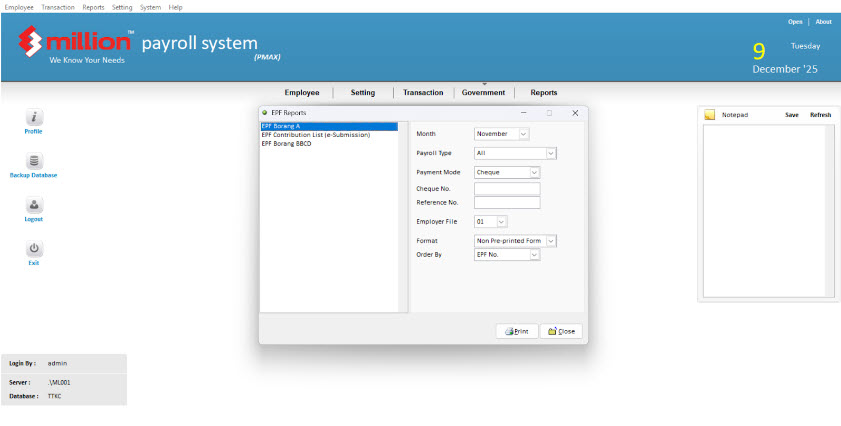The height and width of the screenshot is (426, 841).
Task: Click the Notepad vertical scrollbar
Action: (x=830, y=211)
